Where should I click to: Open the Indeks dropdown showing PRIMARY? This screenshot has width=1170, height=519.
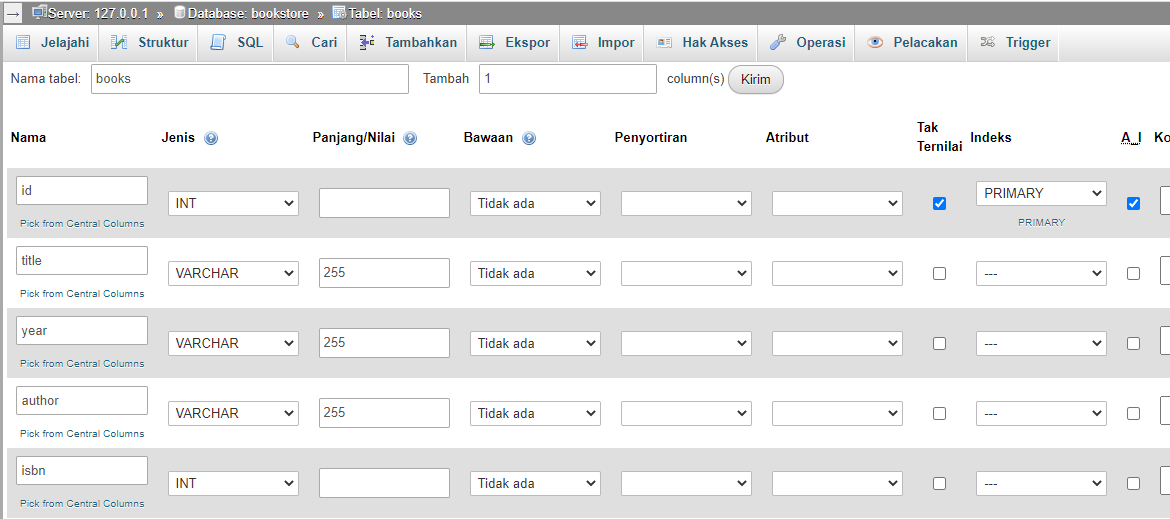1041,193
